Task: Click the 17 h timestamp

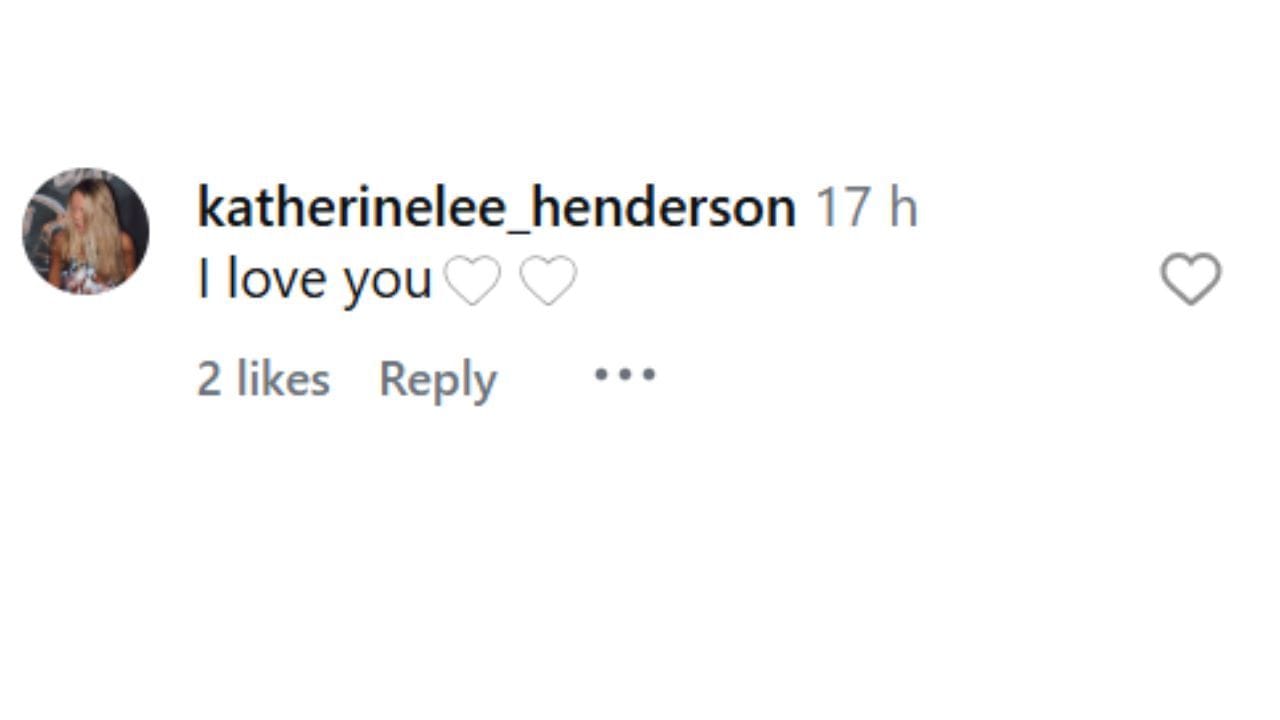Action: coord(866,208)
